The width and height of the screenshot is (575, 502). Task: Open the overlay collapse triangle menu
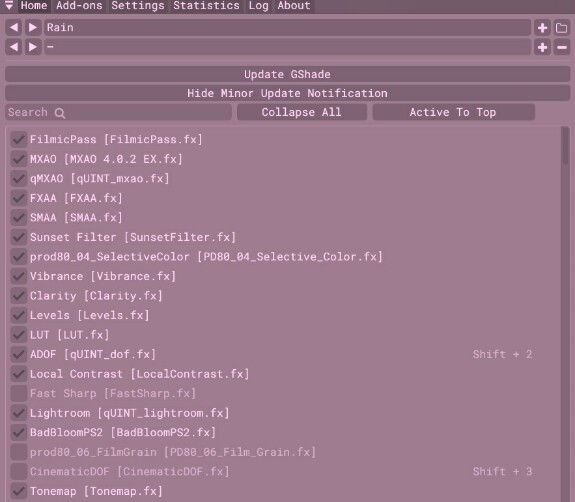click(x=9, y=5)
